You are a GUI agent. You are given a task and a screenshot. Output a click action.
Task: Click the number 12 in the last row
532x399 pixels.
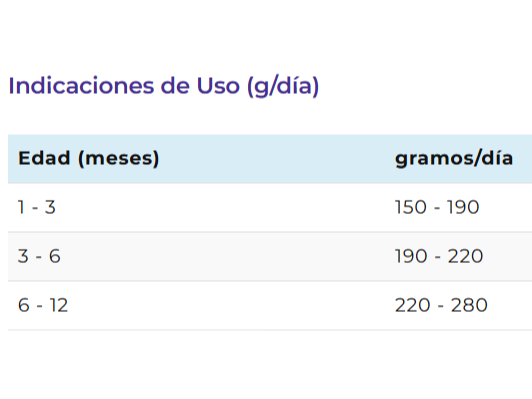pos(59,305)
